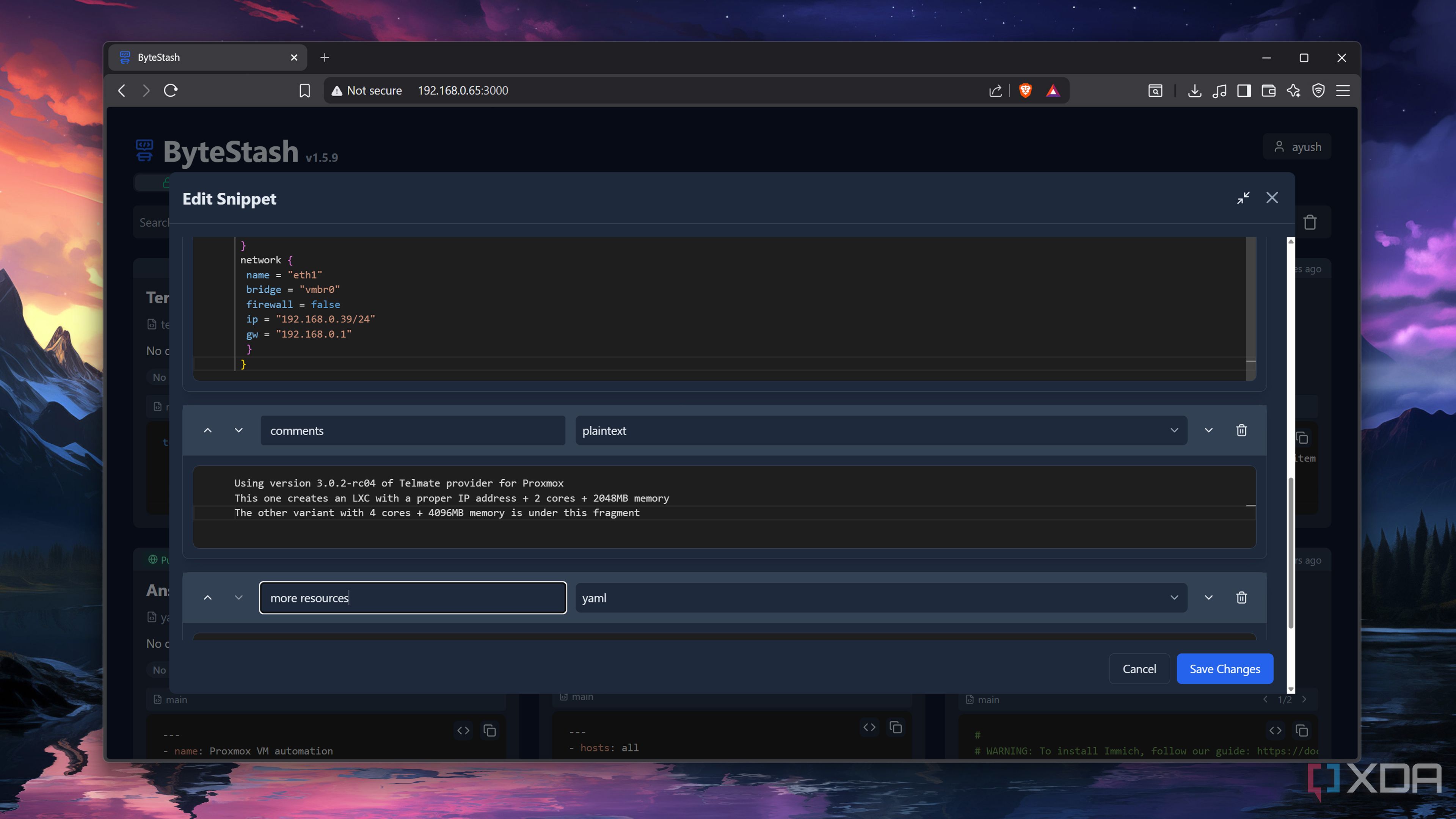The height and width of the screenshot is (819, 1456).
Task: Open yaml language dropdown
Action: pyautogui.click(x=881, y=598)
